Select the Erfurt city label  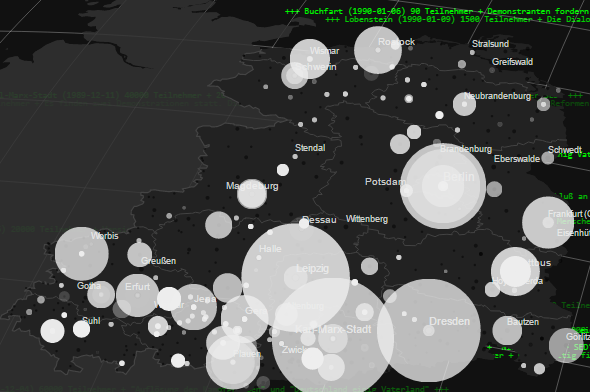[x=137, y=287]
